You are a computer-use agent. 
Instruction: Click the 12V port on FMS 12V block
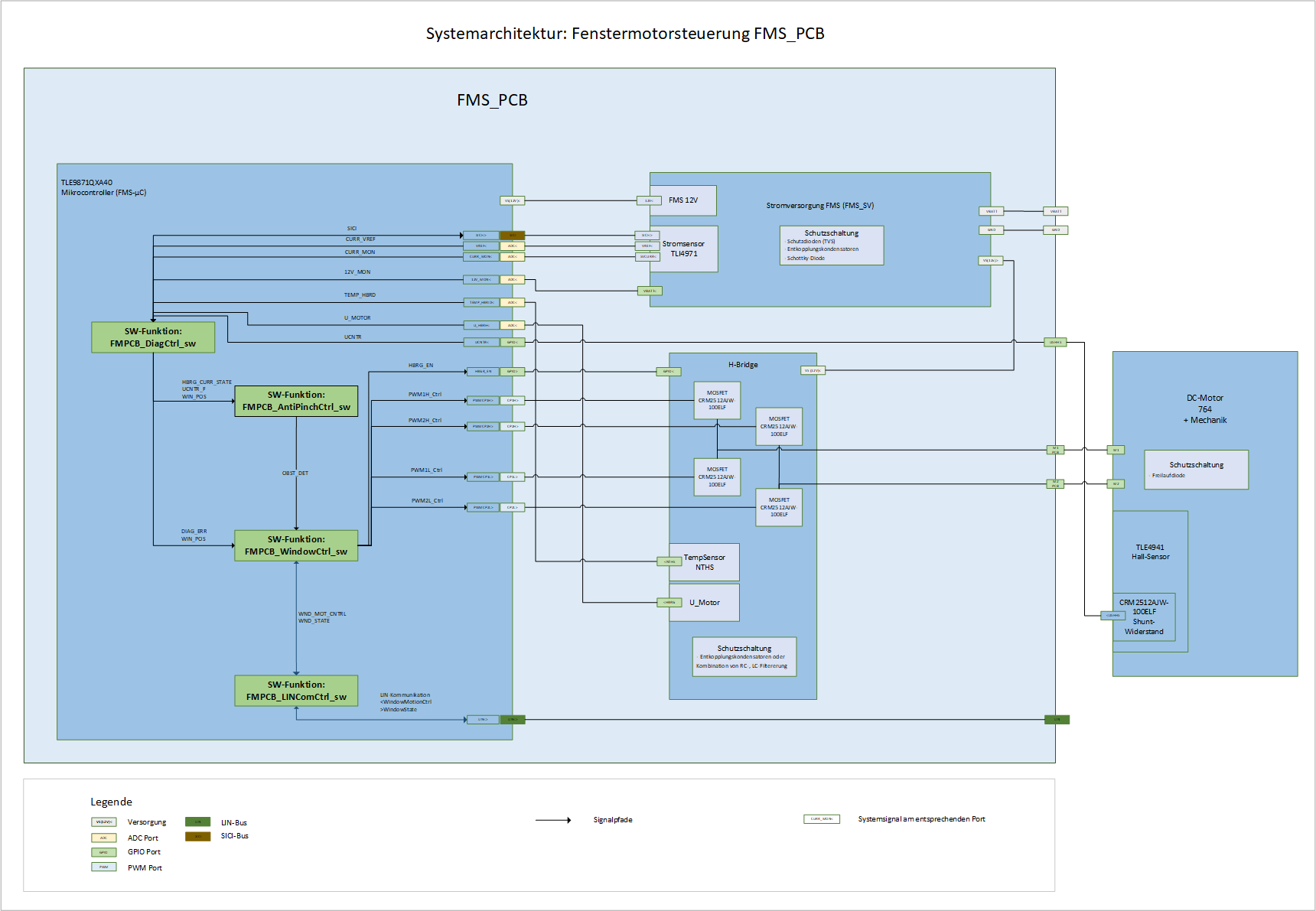pyautogui.click(x=649, y=200)
